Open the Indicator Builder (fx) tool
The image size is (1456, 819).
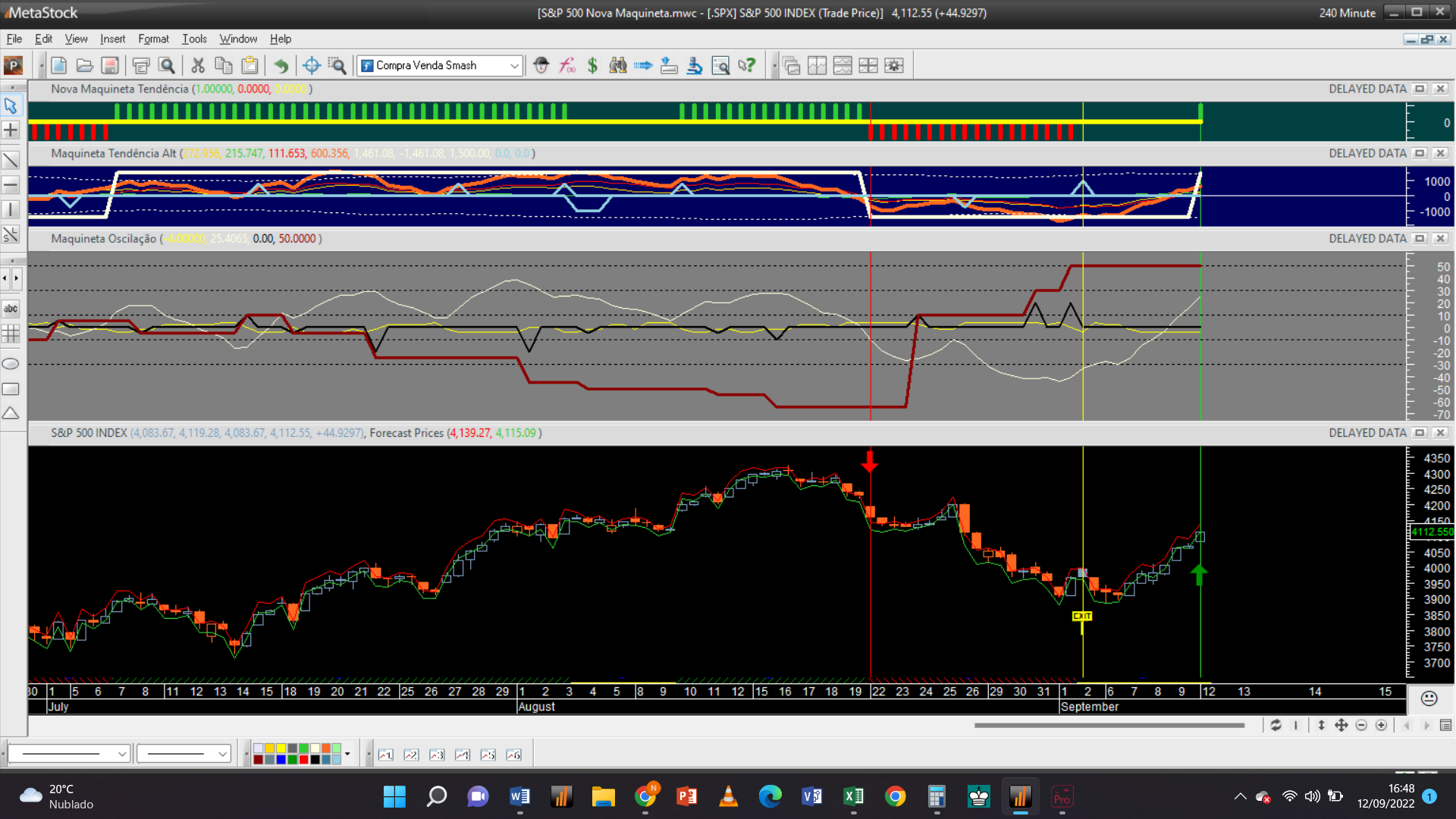coord(567,66)
